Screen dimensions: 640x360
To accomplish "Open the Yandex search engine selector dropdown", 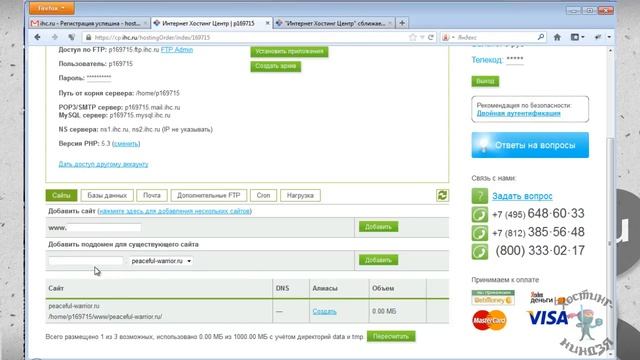I will pos(448,37).
